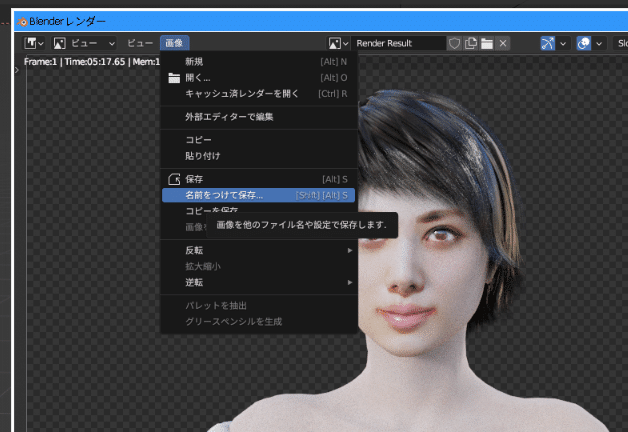Select コピー menu entry
Viewport: 628px width, 432px height.
258,140
